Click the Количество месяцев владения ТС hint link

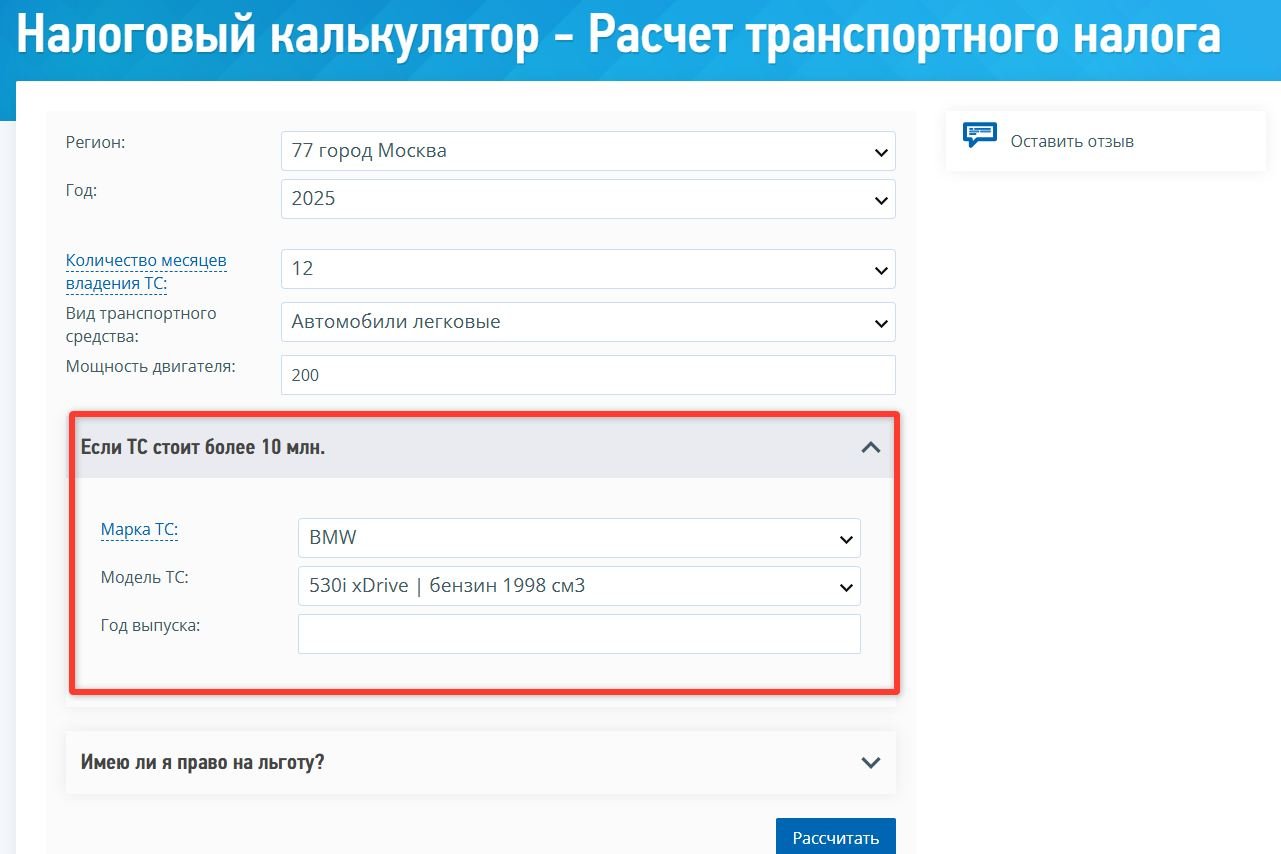(x=146, y=272)
